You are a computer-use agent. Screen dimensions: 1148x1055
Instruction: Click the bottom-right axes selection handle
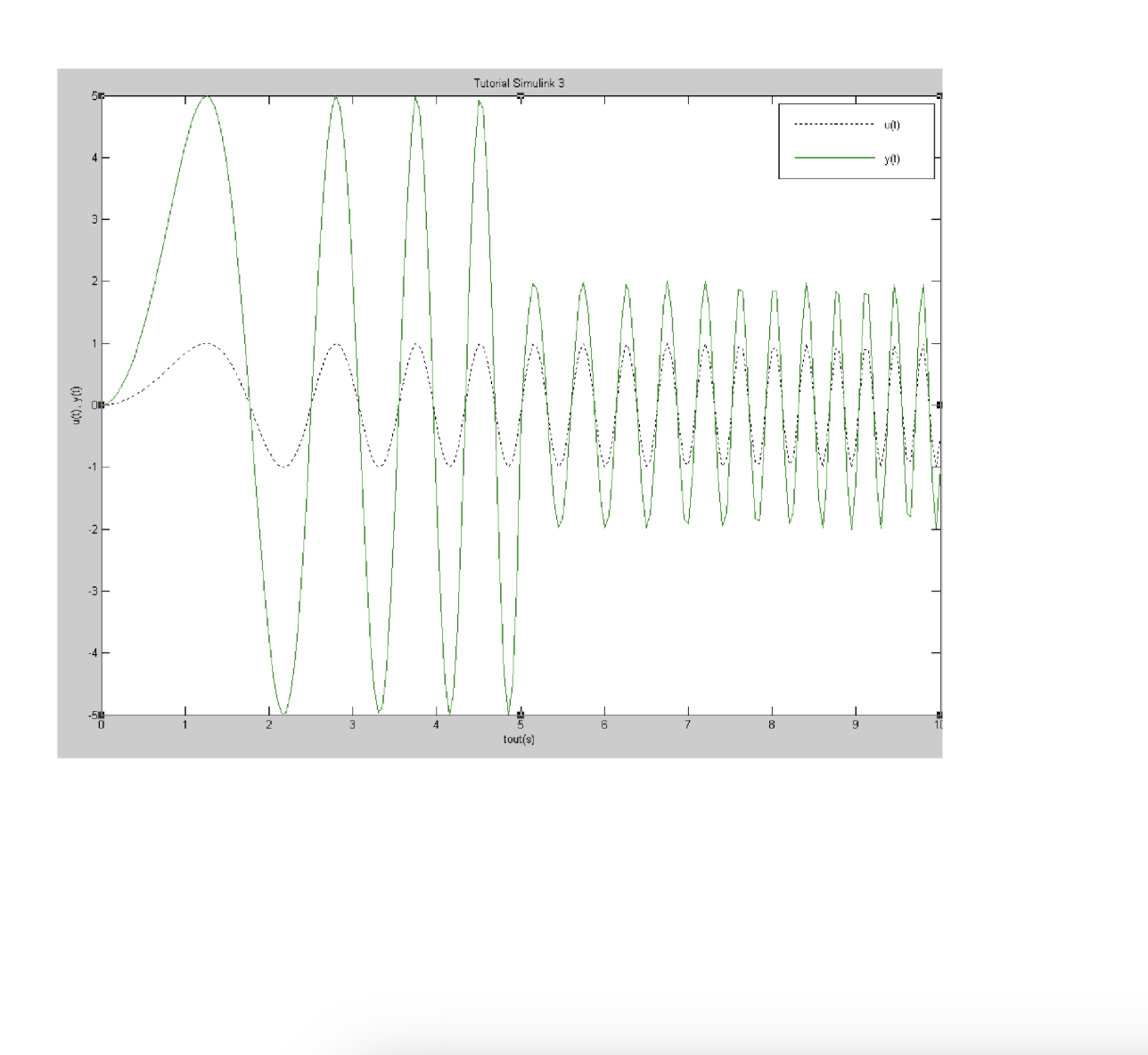click(x=939, y=713)
